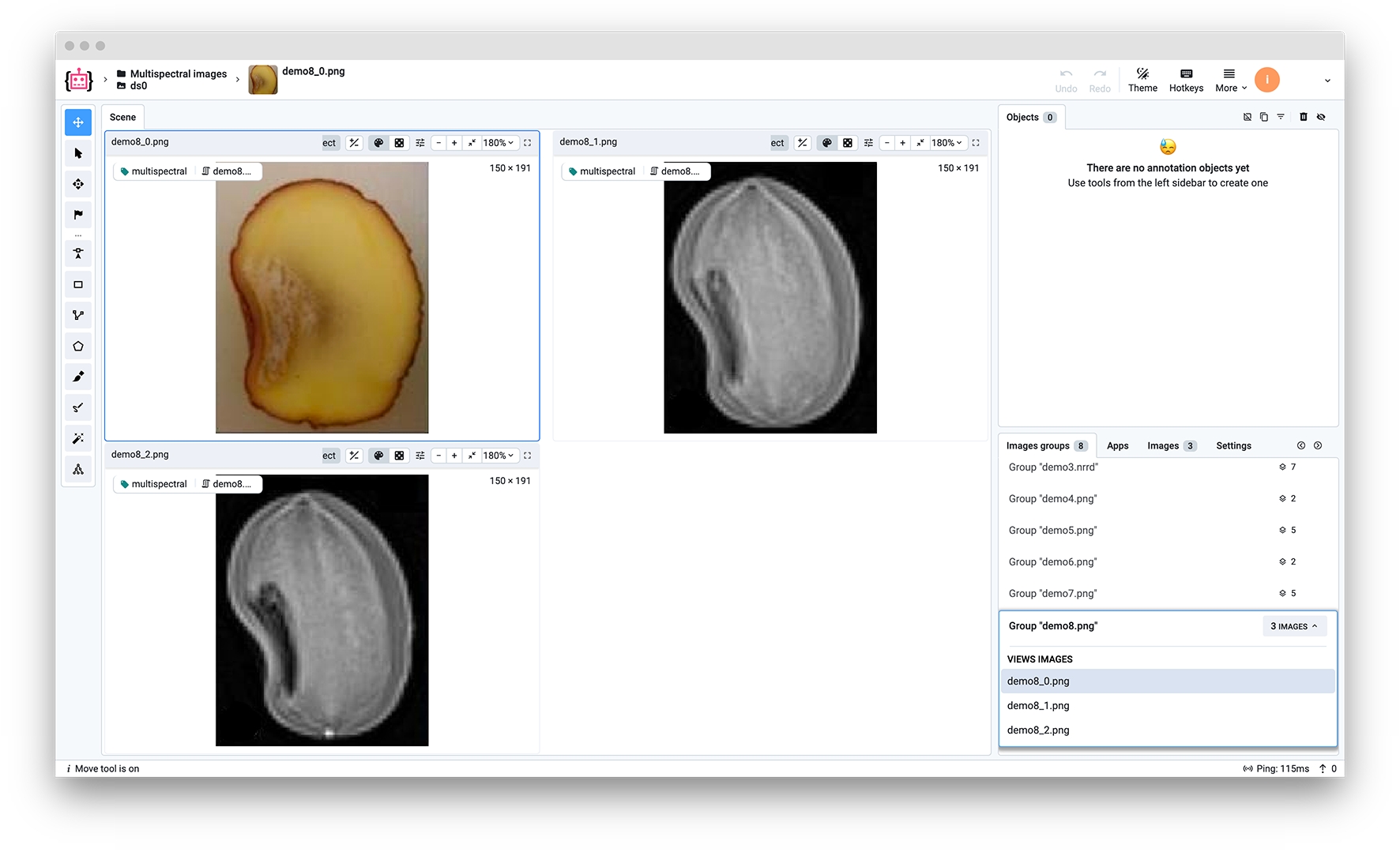The height and width of the screenshot is (856, 1400).
Task: Toggle color palette mode in demo8_0.png view
Action: coord(378,143)
